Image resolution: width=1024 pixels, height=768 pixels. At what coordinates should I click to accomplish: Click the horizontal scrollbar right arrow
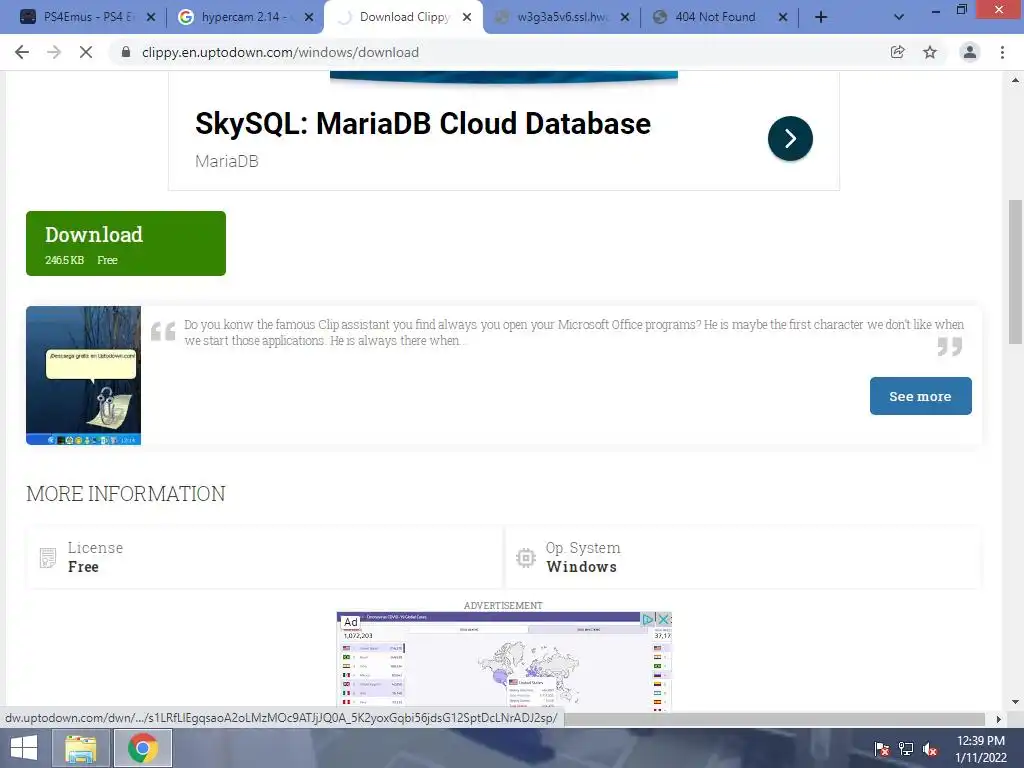[998, 719]
